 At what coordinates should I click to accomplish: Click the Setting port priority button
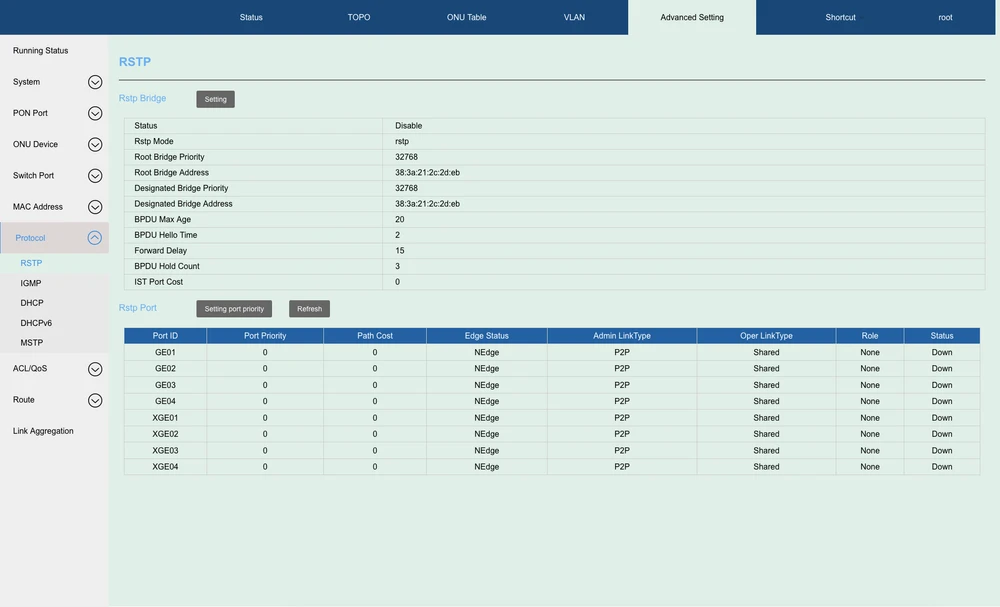(x=234, y=309)
